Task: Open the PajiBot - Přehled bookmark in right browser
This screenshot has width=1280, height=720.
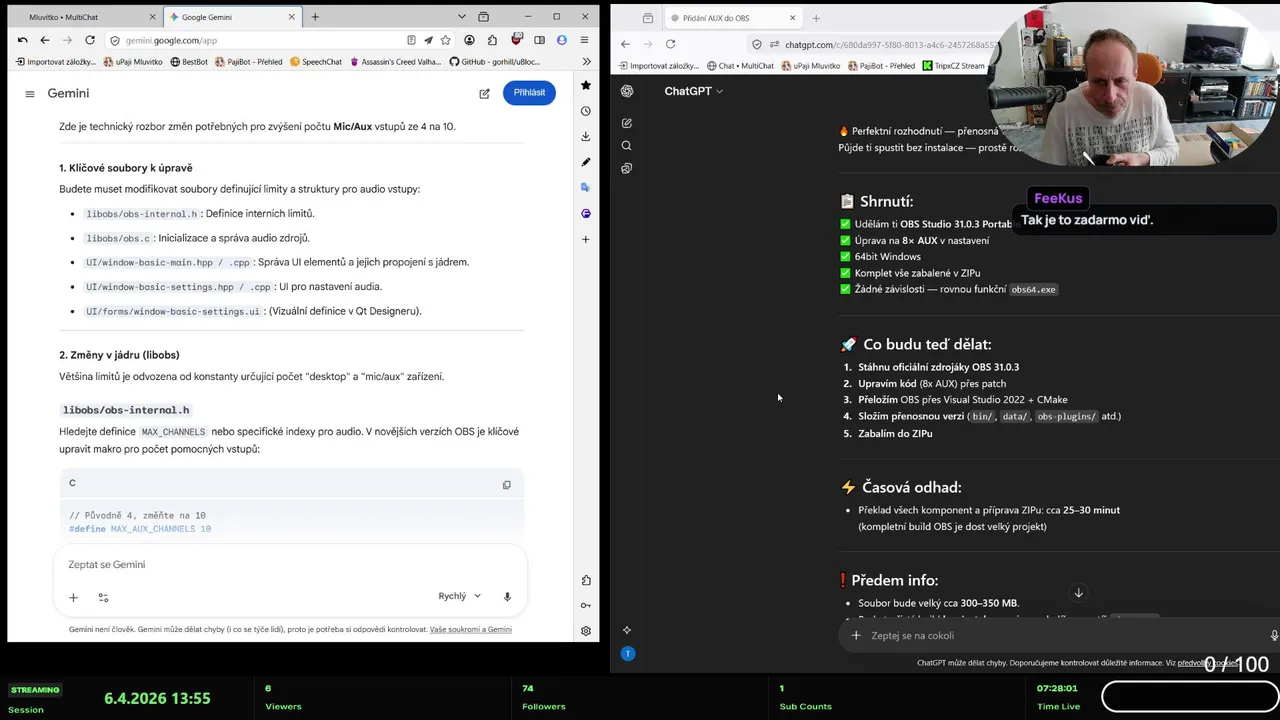Action: click(881, 66)
